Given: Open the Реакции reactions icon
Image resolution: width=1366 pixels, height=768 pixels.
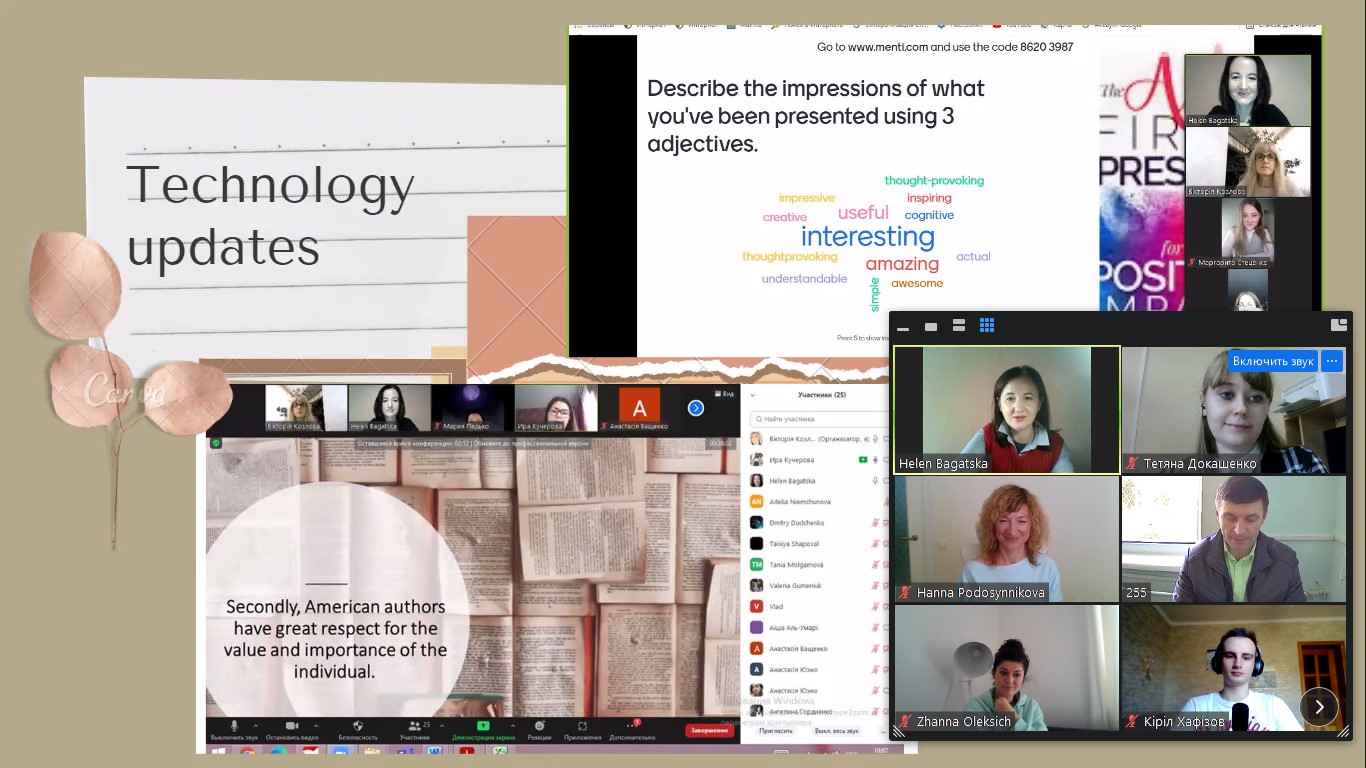Looking at the screenshot, I should pyautogui.click(x=539, y=726).
